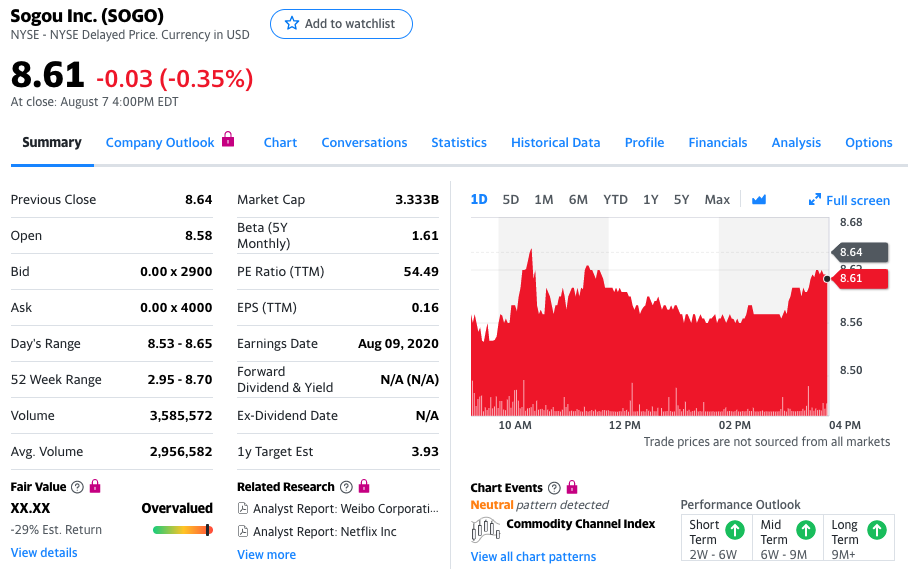
Task: Click the Commodity Channel Index candlestick icon
Action: click(485, 529)
